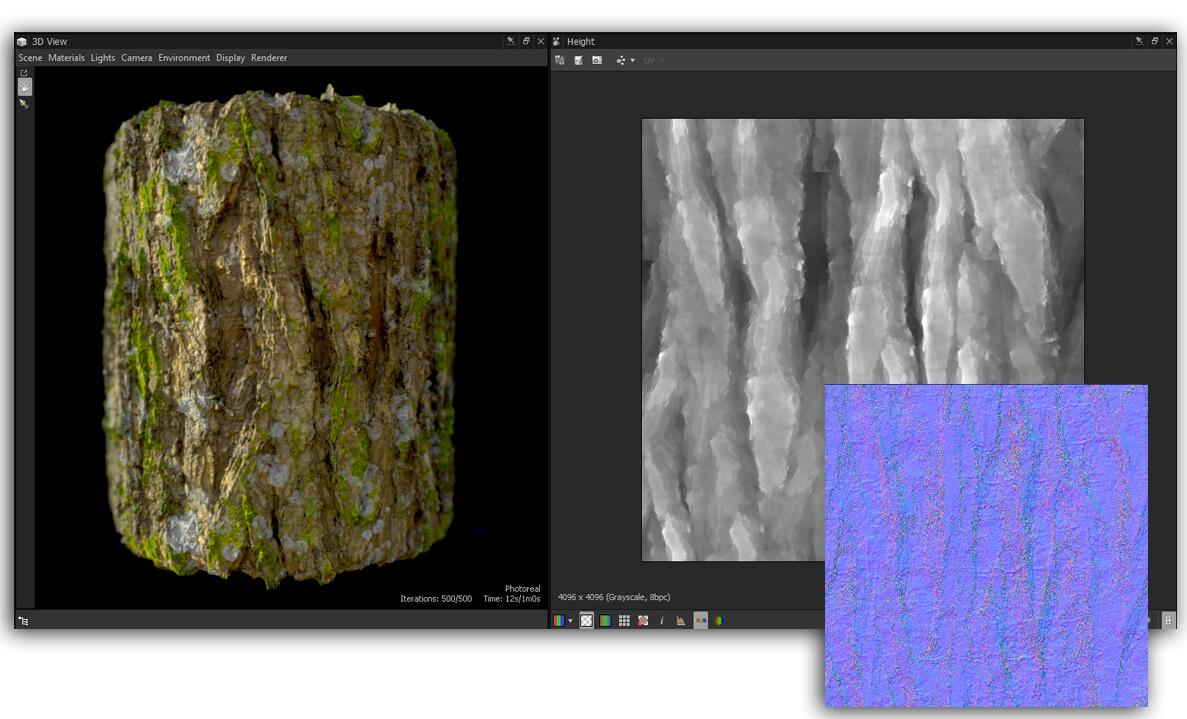Click the last colored icon in Height bottom bar
This screenshot has height=719, width=1187.
click(719, 621)
